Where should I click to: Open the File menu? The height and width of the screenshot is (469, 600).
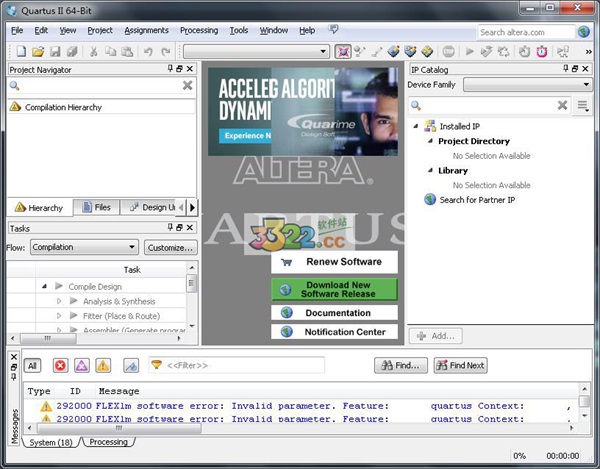[17, 30]
